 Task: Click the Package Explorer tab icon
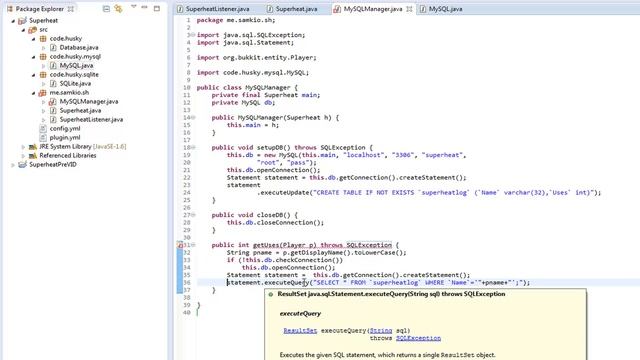(10, 9)
